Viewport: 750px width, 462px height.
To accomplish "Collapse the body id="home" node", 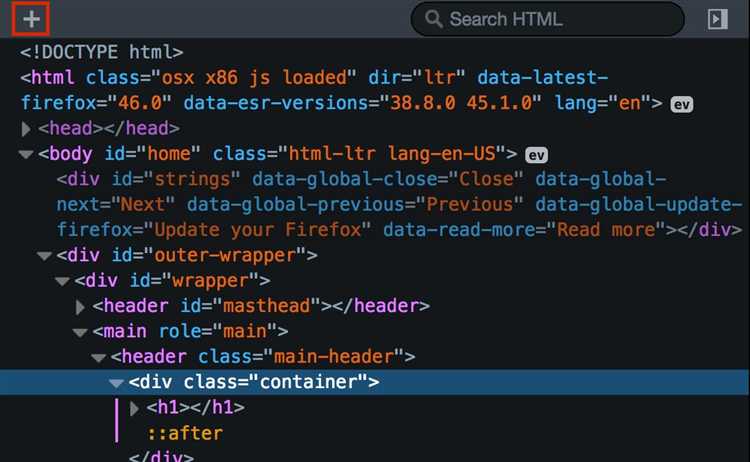I will coord(26,154).
